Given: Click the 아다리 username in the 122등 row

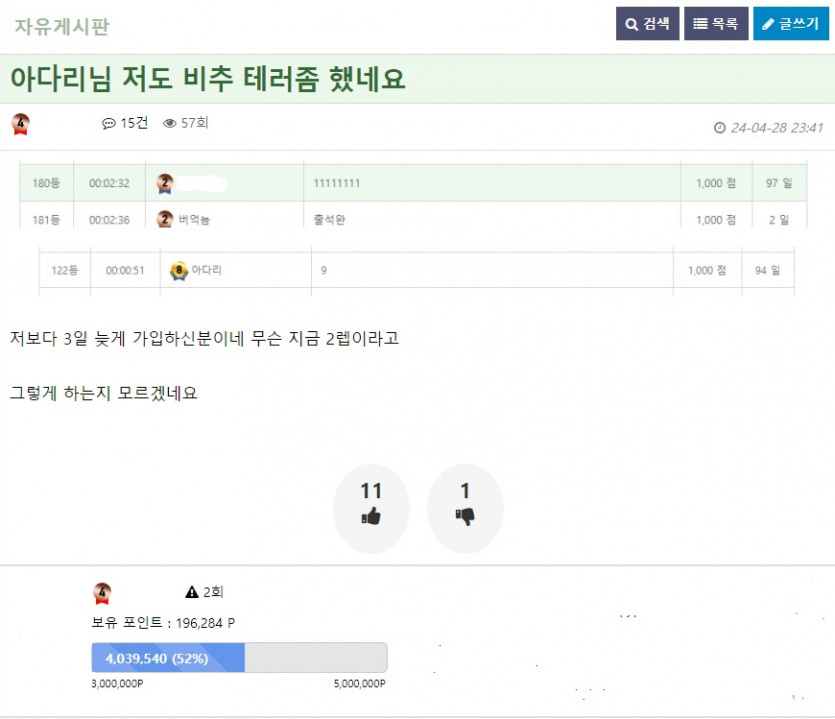Looking at the screenshot, I should [206, 270].
